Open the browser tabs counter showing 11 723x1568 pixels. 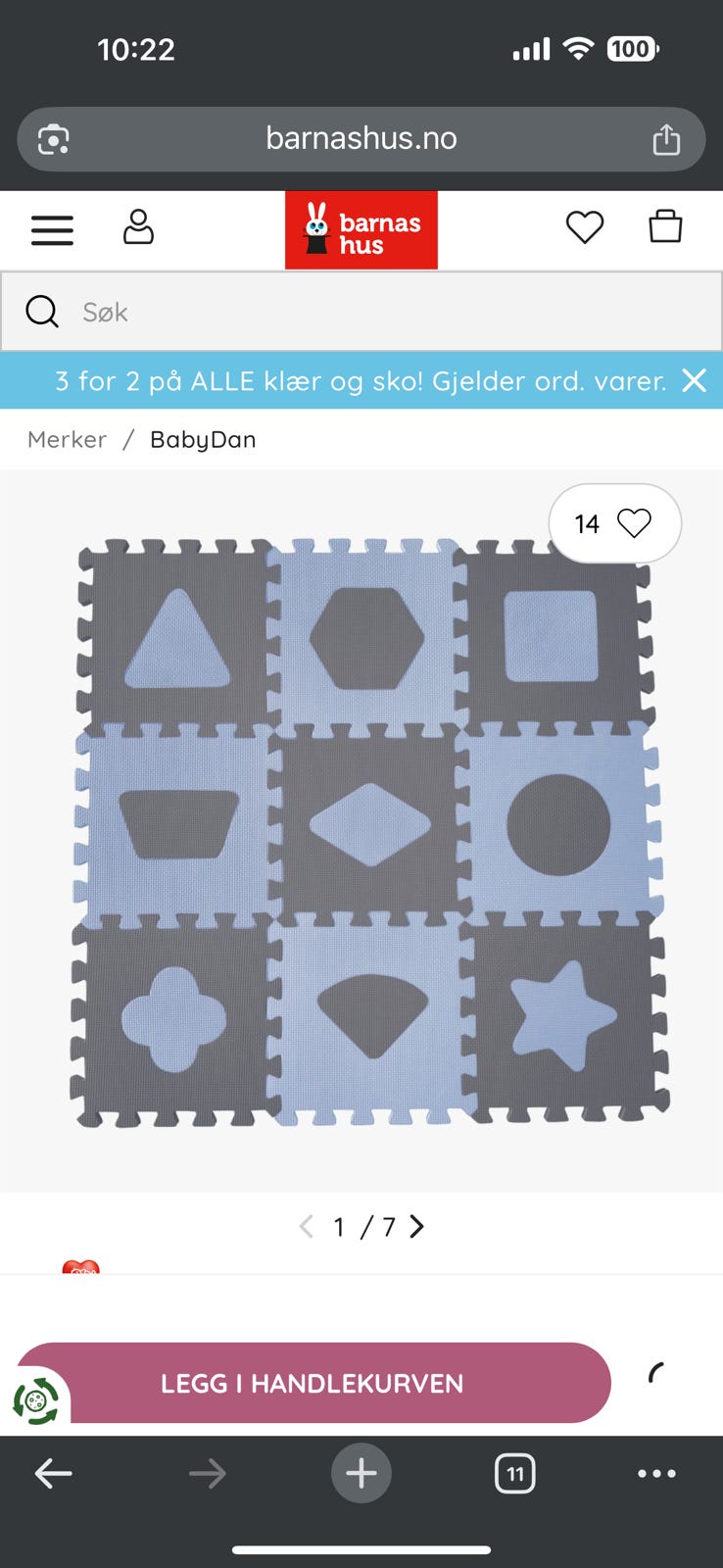[x=515, y=1473]
